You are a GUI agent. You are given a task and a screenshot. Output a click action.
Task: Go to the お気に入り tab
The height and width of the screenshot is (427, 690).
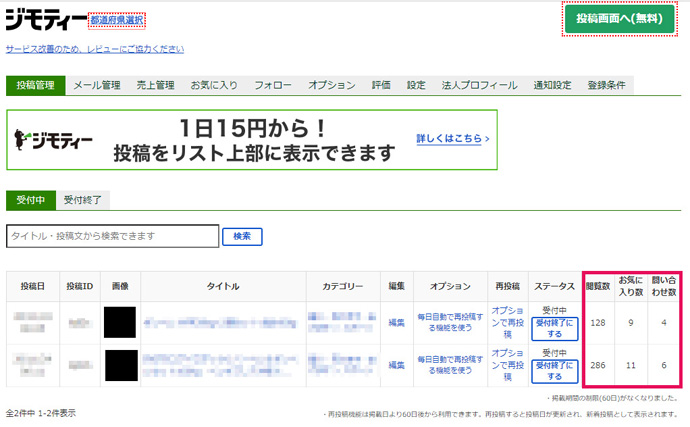pyautogui.click(x=214, y=86)
